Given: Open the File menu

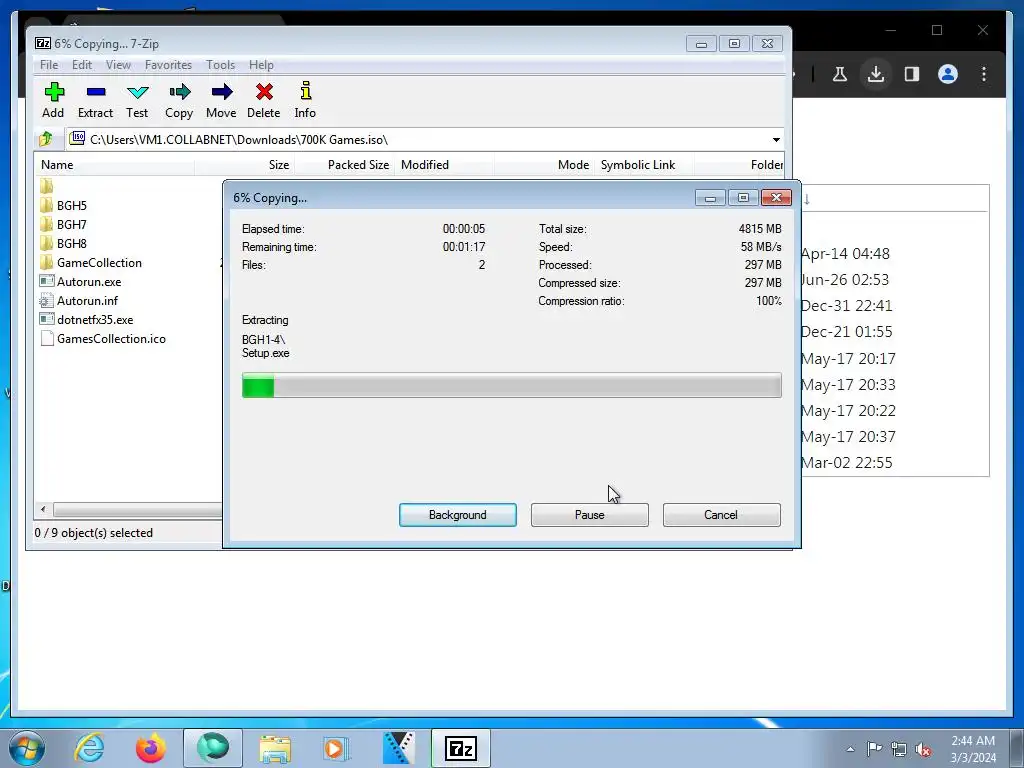Looking at the screenshot, I should pos(49,65).
